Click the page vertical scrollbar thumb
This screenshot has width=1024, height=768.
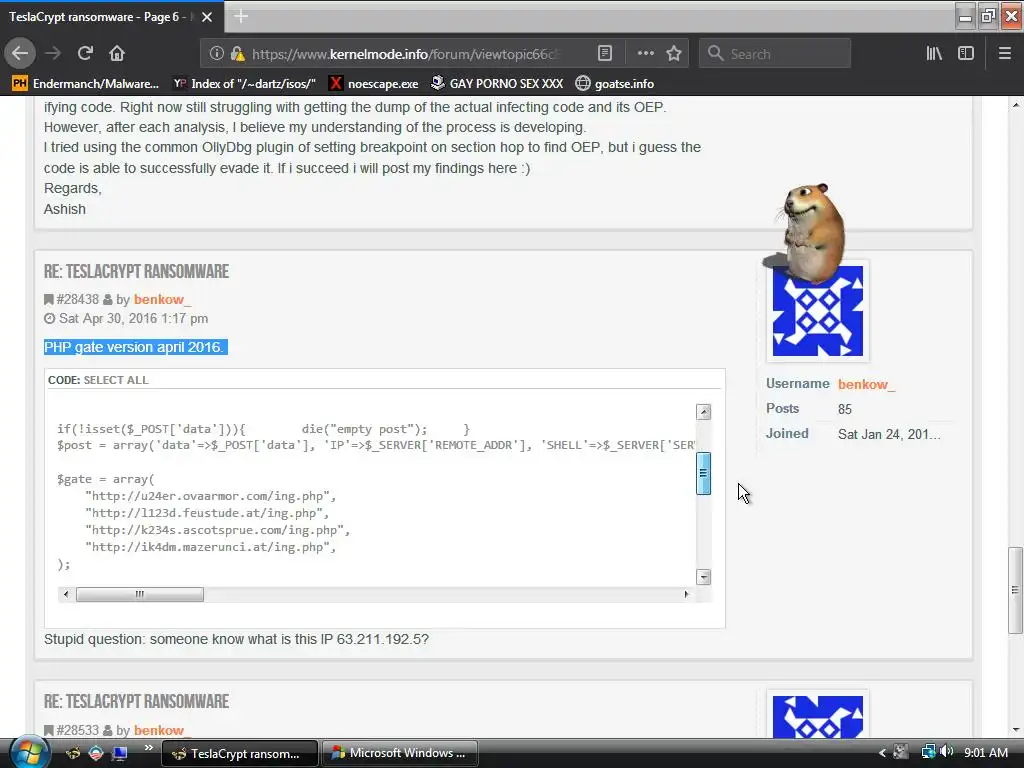pyautogui.click(x=1015, y=590)
